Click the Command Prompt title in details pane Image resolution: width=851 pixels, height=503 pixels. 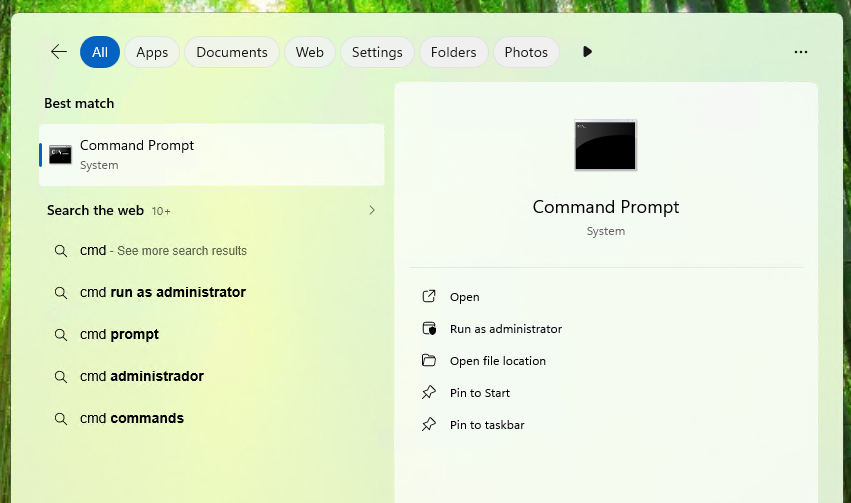click(x=606, y=207)
